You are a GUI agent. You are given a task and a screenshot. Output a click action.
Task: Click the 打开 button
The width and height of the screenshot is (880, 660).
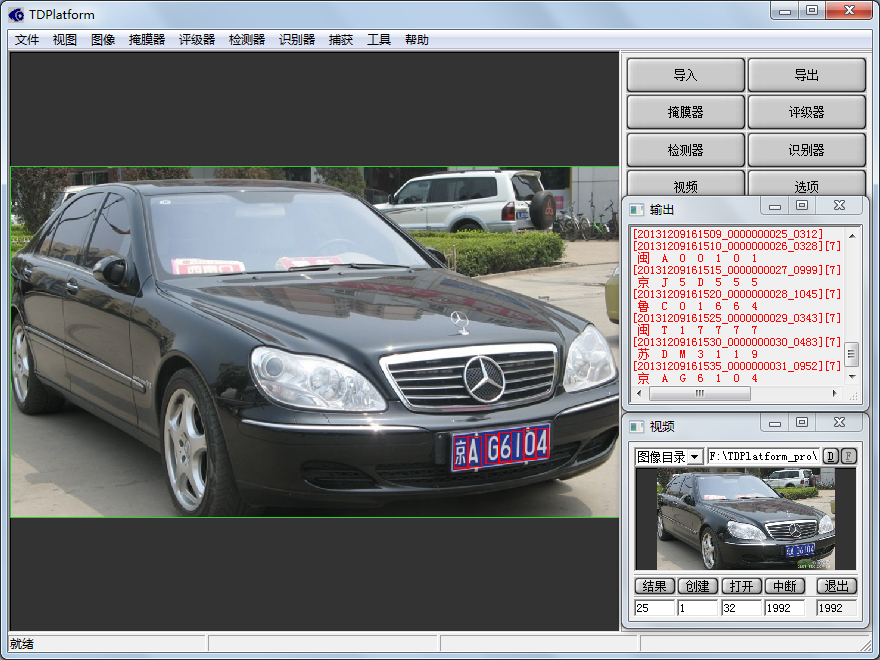[x=741, y=586]
